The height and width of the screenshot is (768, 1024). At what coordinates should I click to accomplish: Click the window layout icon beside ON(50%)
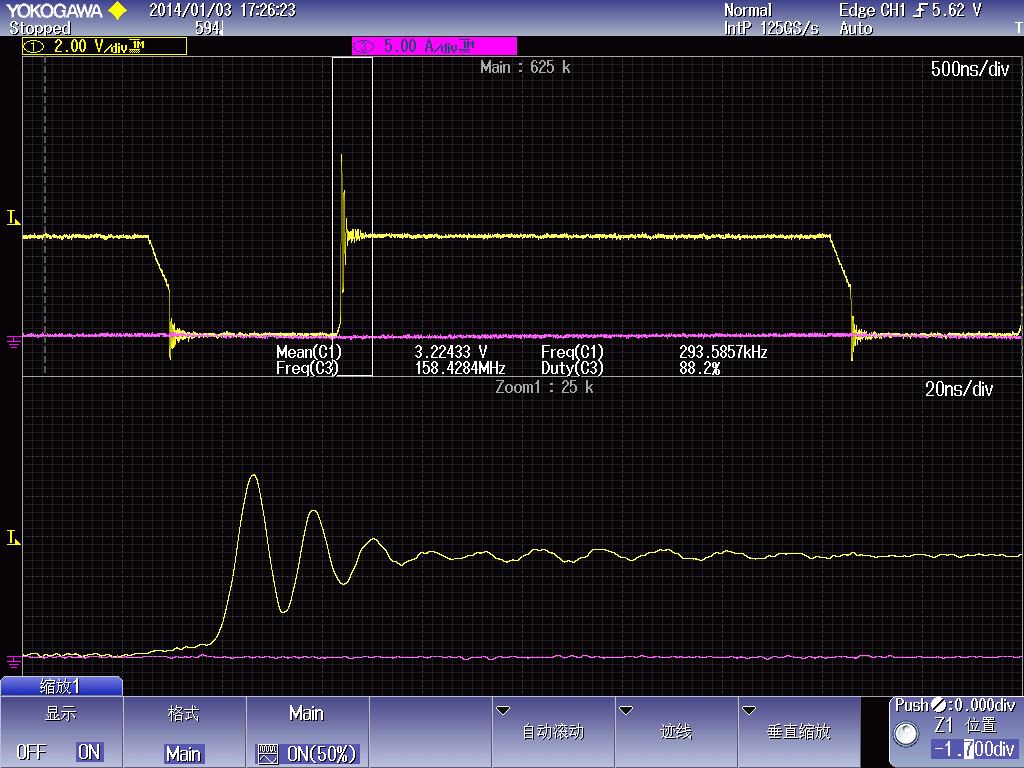coord(268,754)
